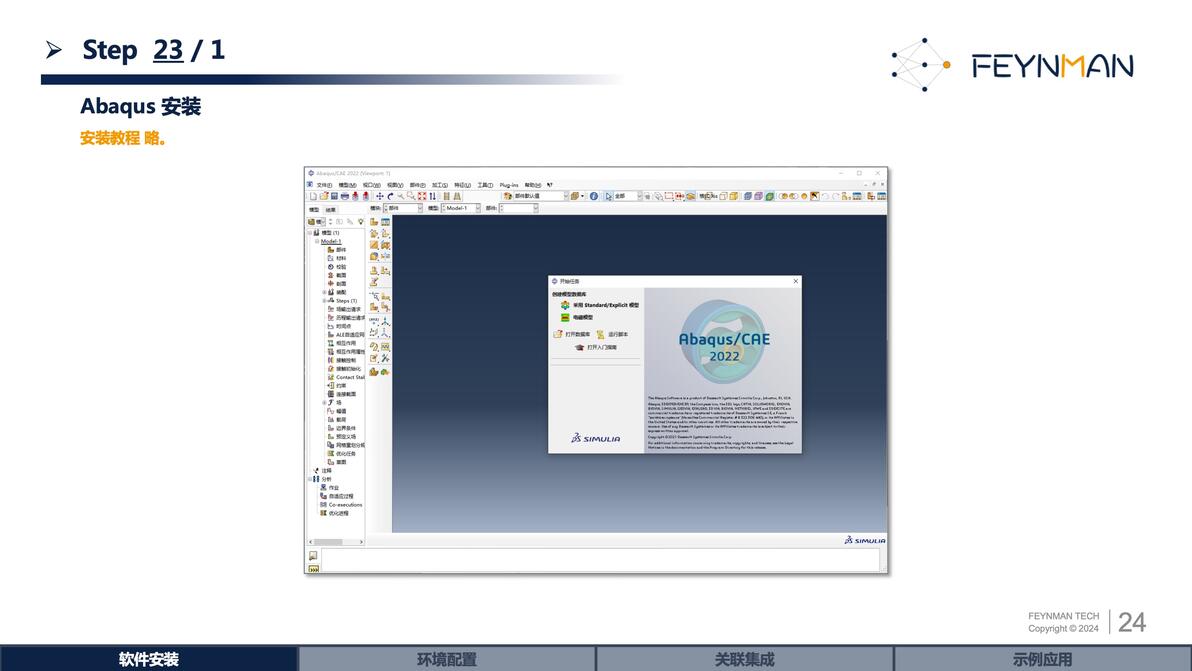Click the electromagnetic model green icon

point(565,318)
